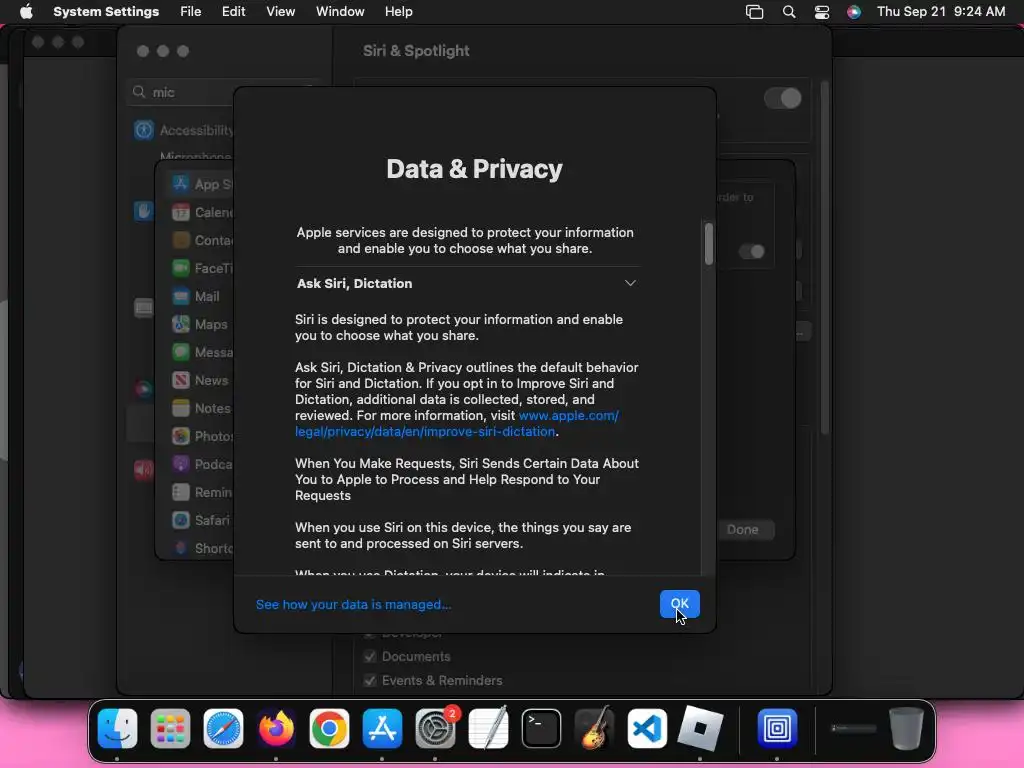The height and width of the screenshot is (768, 1024).
Task: Open the Window menu
Action: (340, 11)
